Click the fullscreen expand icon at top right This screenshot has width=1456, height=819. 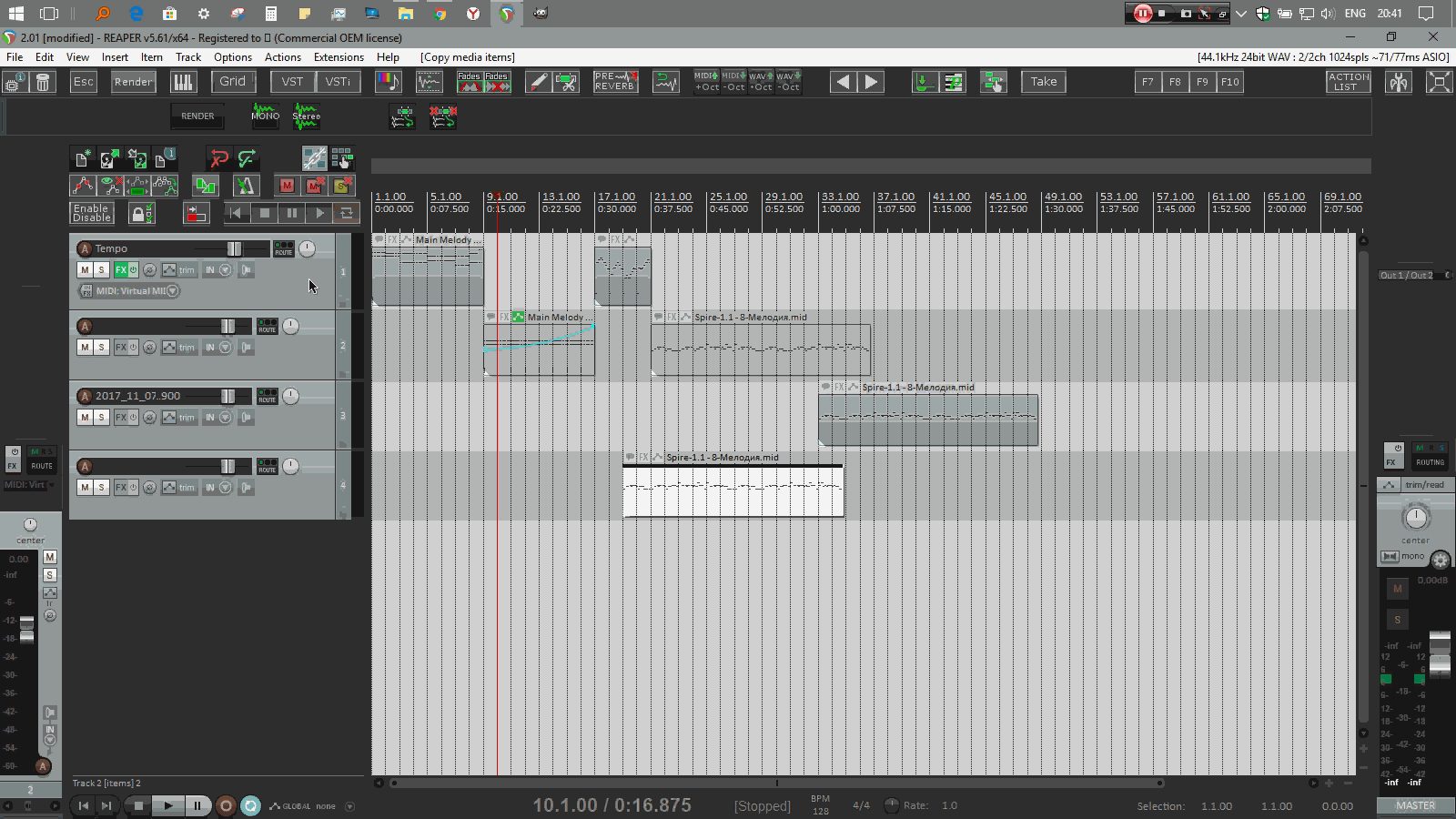click(x=1440, y=83)
